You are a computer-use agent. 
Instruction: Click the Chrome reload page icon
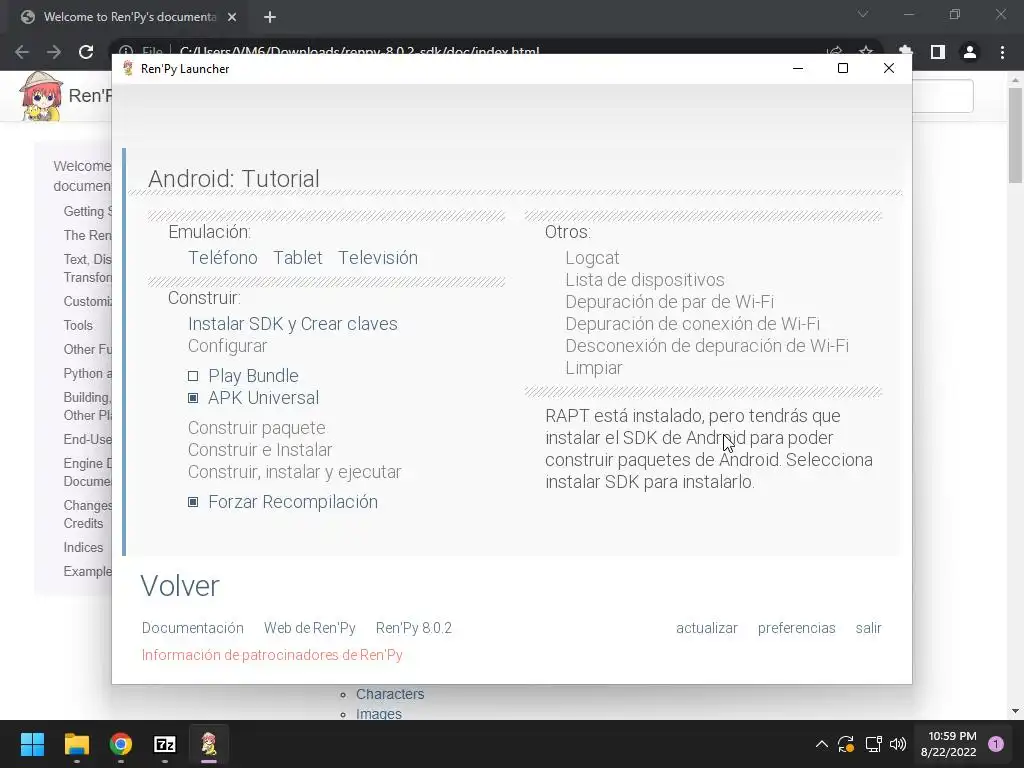coord(86,52)
